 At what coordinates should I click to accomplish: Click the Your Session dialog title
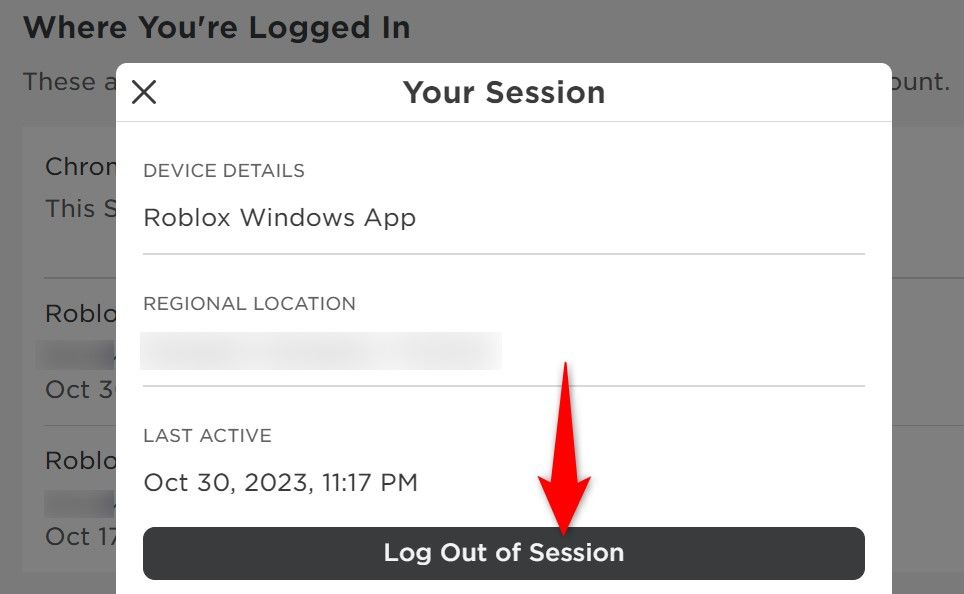pyautogui.click(x=503, y=93)
